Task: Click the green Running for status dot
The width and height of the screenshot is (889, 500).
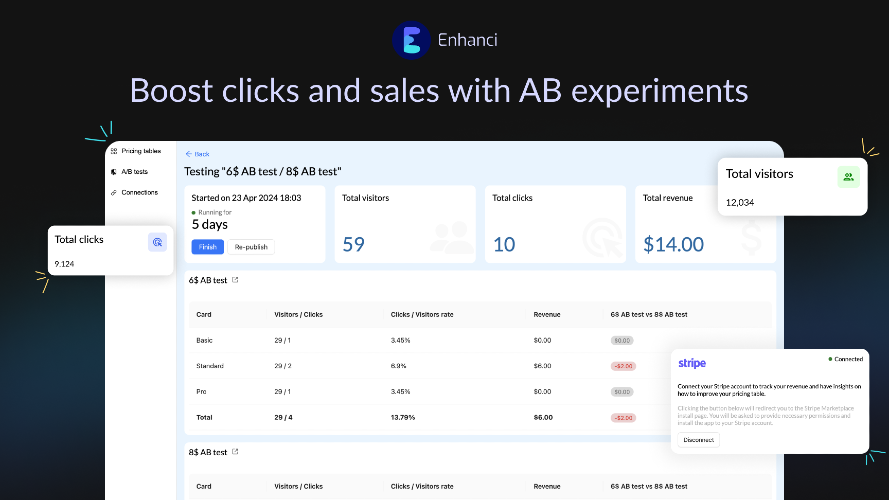Action: click(193, 213)
